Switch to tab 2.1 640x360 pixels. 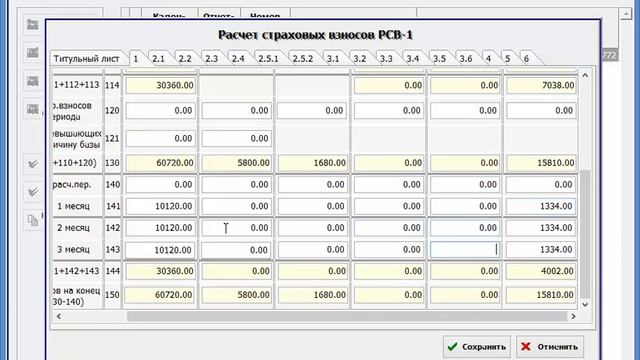[x=158, y=59]
